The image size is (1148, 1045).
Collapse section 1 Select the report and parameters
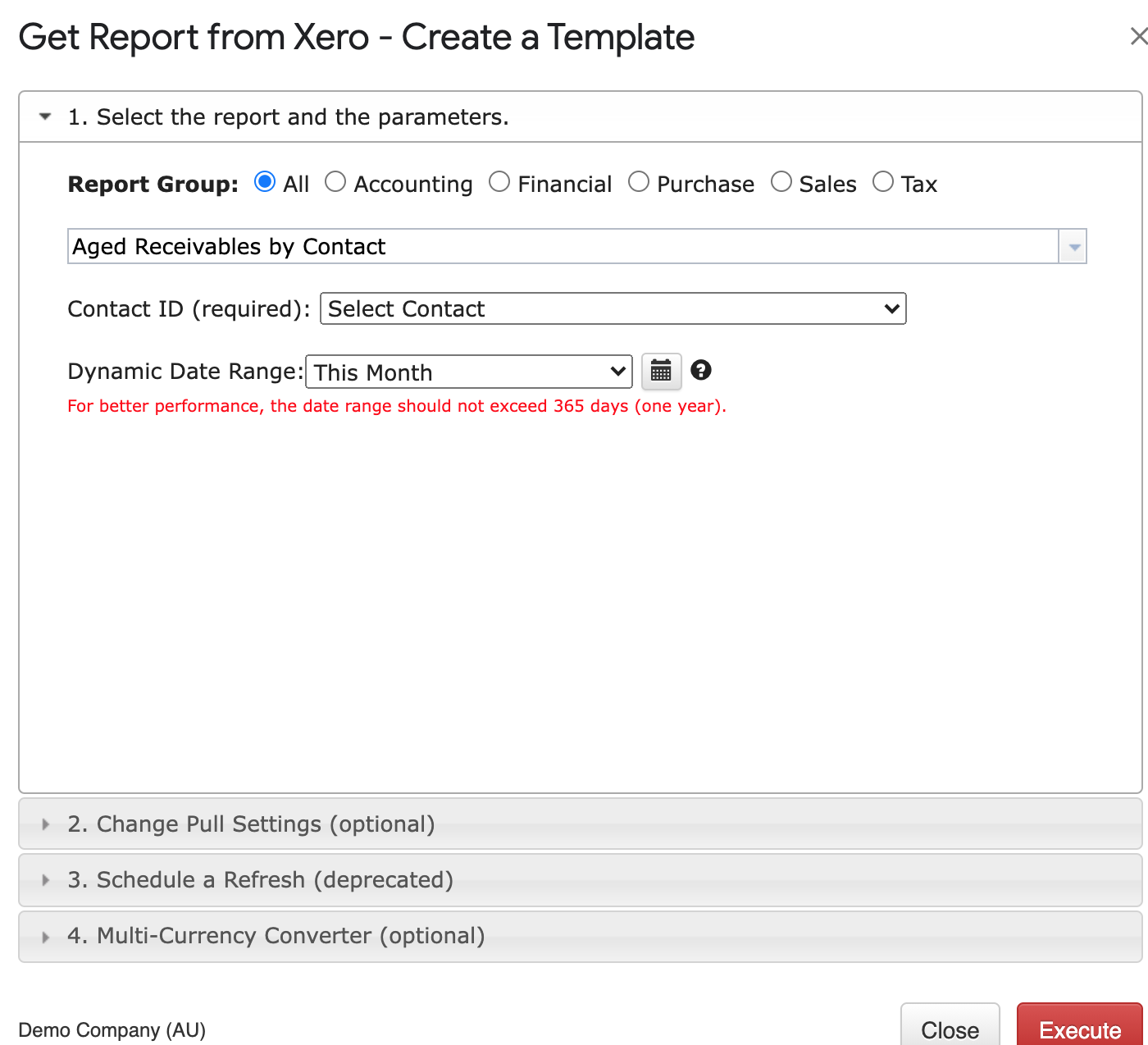(581, 116)
